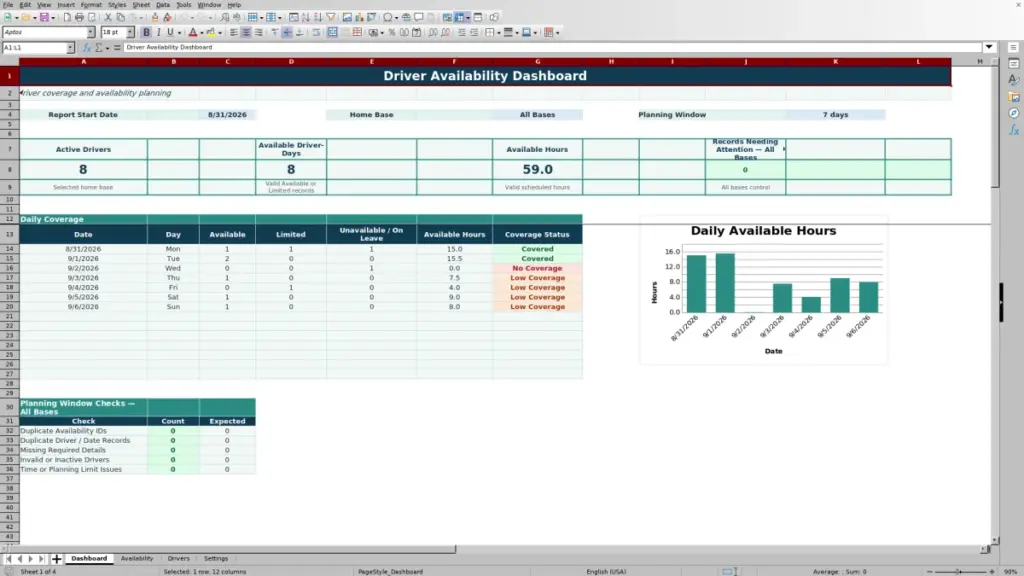Click the Merge and Center Cells icon
This screenshot has height=576, width=1024.
332,32
